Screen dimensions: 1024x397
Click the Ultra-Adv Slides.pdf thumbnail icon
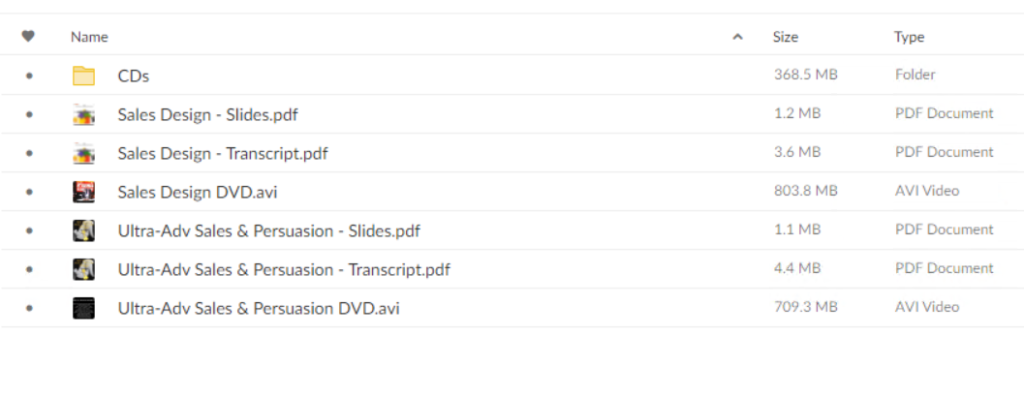[84, 230]
